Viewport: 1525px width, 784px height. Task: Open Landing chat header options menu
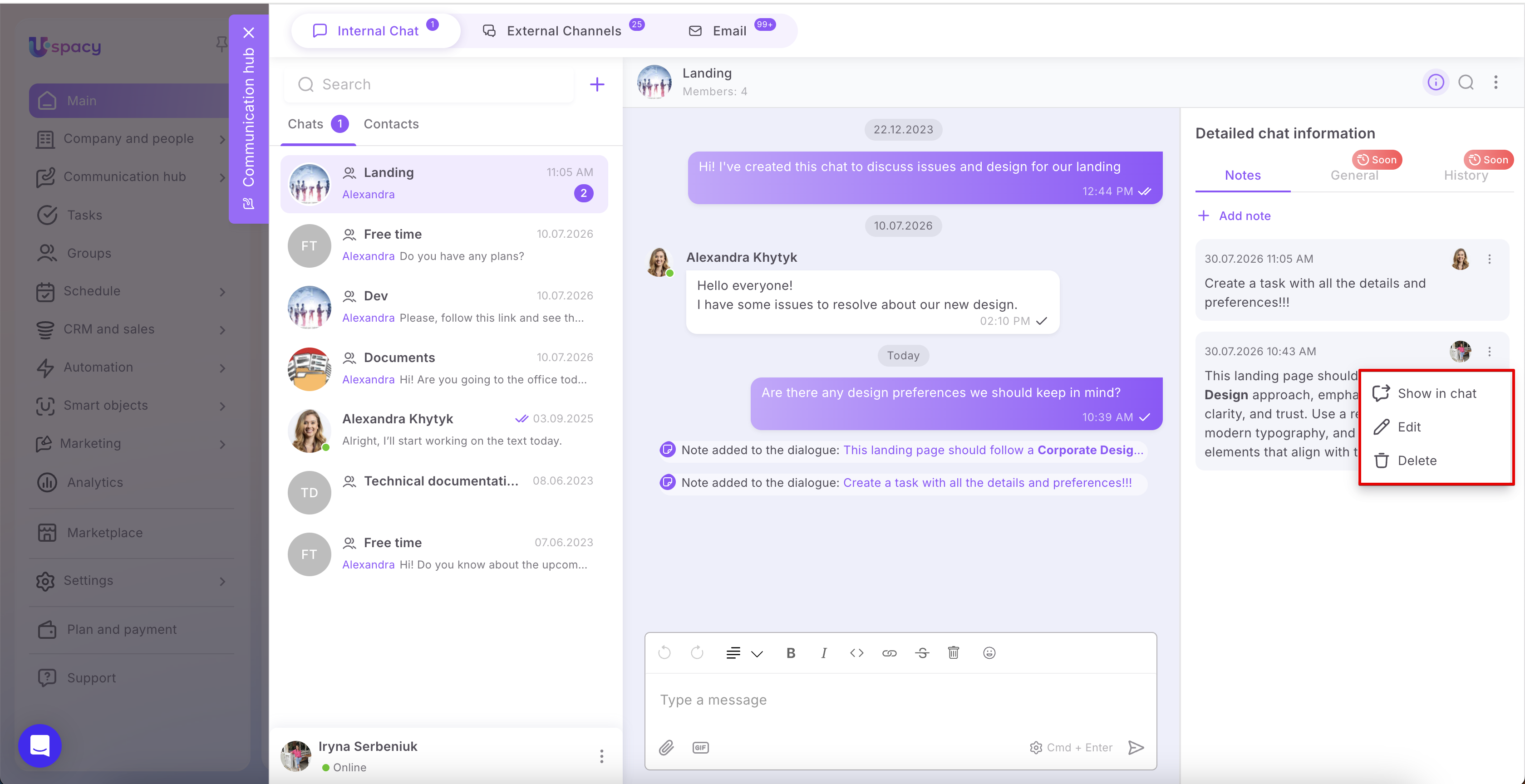1495,82
